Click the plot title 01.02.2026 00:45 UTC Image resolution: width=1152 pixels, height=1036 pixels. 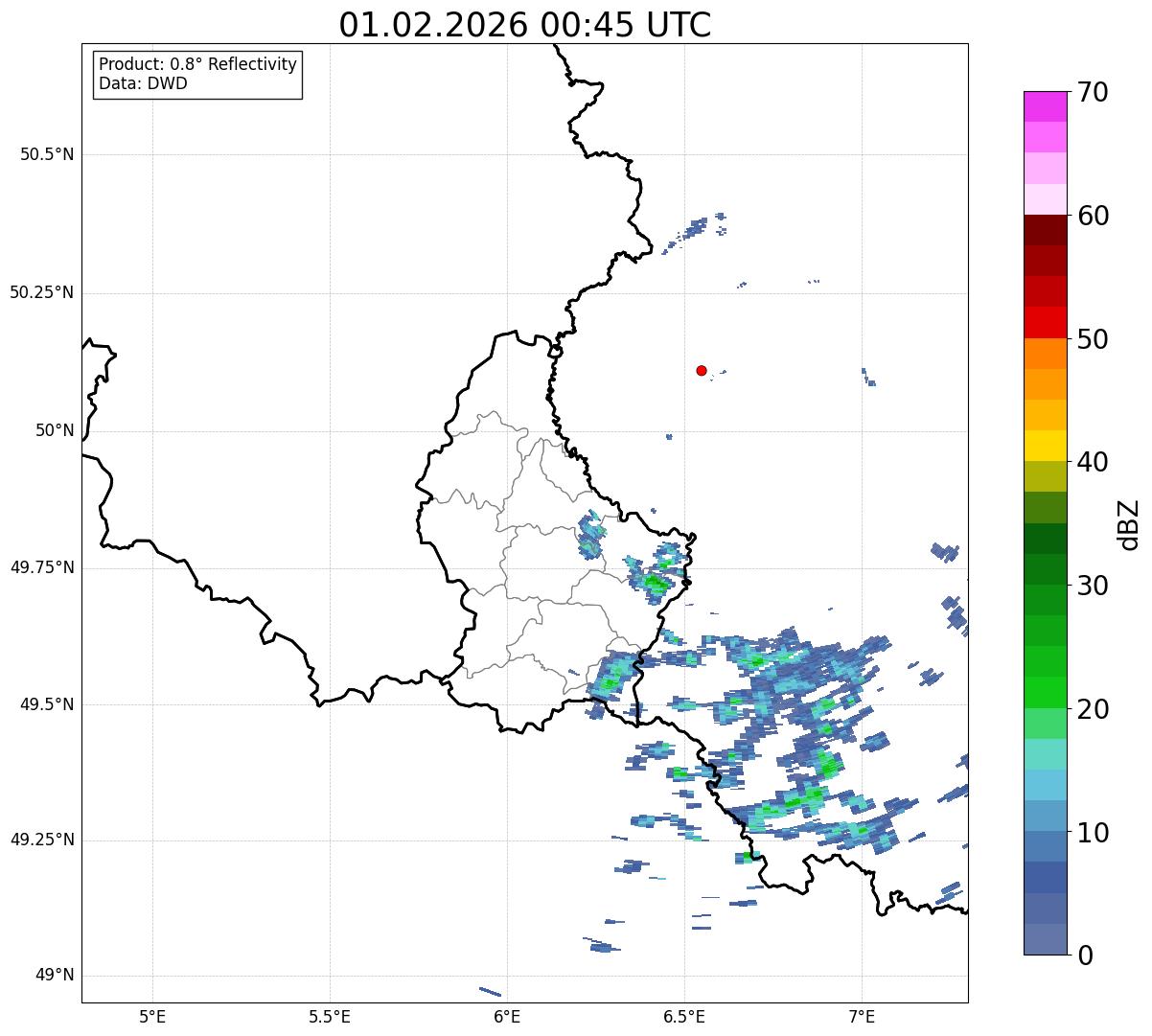525,25
